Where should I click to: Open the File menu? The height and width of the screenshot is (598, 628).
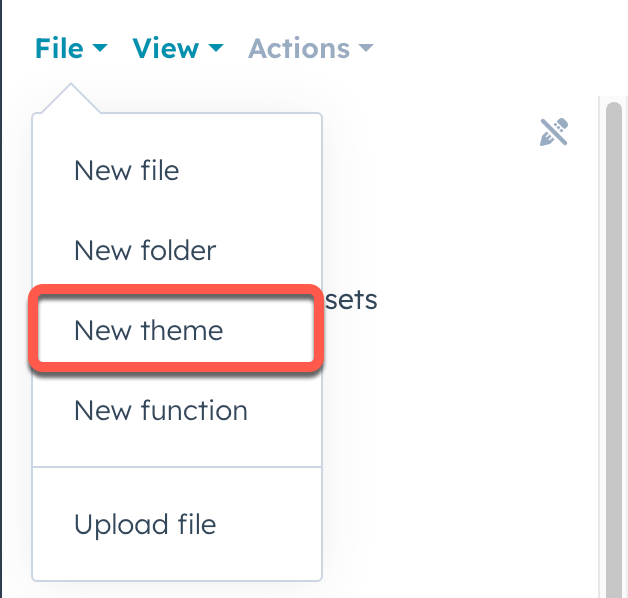point(70,48)
